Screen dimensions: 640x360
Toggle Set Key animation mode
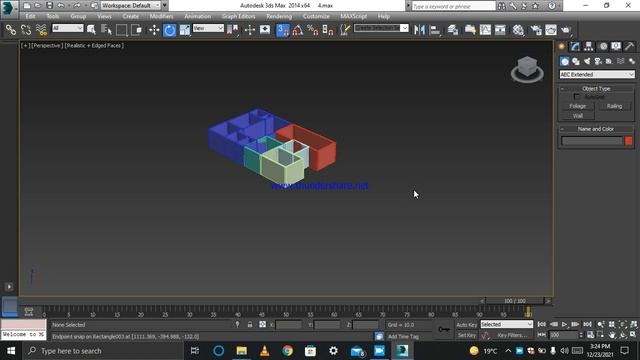click(467, 335)
